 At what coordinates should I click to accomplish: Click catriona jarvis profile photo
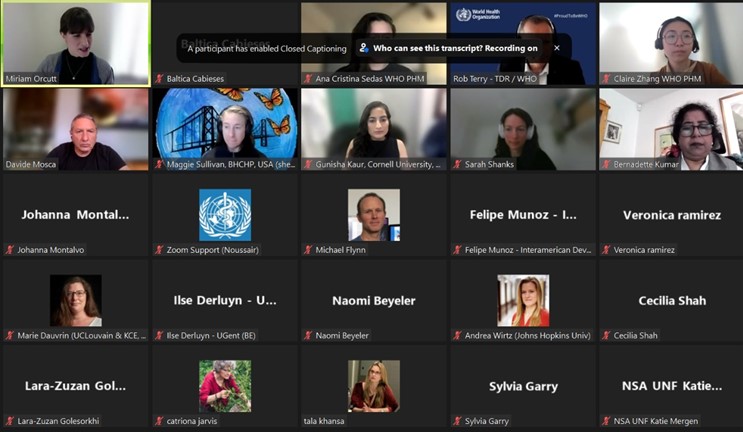pos(224,386)
